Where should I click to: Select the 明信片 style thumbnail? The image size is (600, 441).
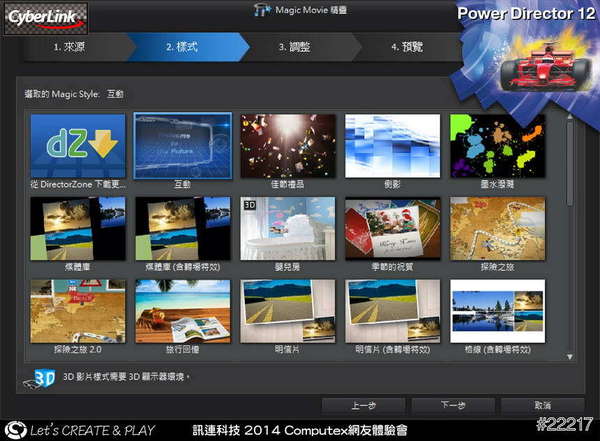pyautogui.click(x=288, y=311)
